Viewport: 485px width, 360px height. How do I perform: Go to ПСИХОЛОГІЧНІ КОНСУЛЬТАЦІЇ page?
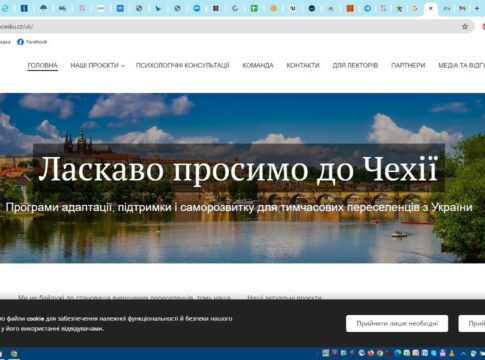coord(182,65)
